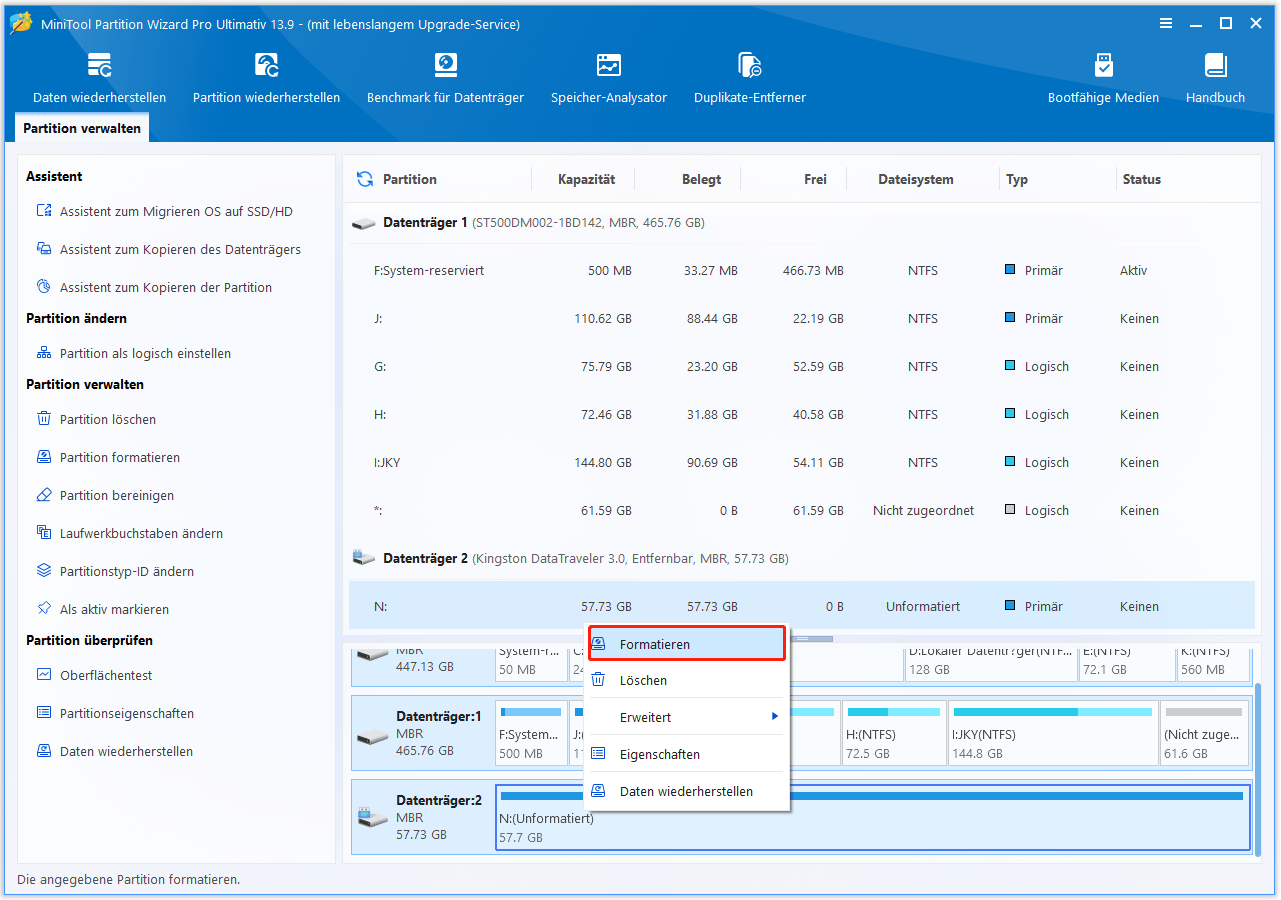Select Eigenschaften in context menu

[686, 755]
